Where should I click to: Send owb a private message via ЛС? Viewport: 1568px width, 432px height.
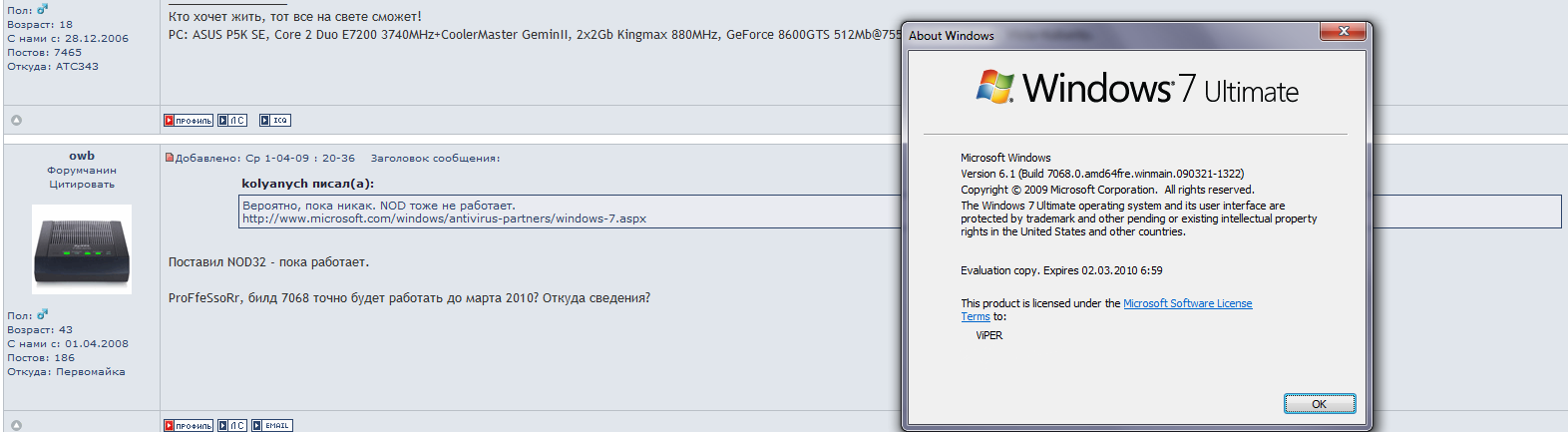coord(232,426)
